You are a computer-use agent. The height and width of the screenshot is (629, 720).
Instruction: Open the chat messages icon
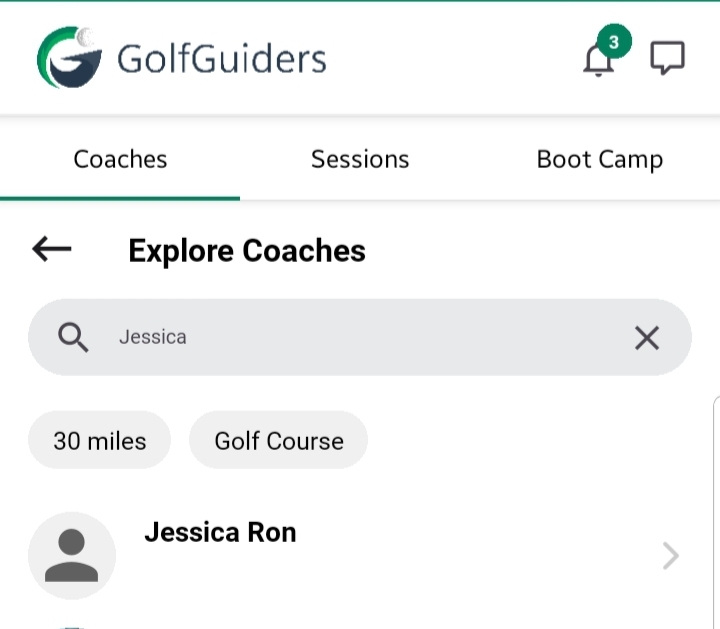click(x=667, y=58)
